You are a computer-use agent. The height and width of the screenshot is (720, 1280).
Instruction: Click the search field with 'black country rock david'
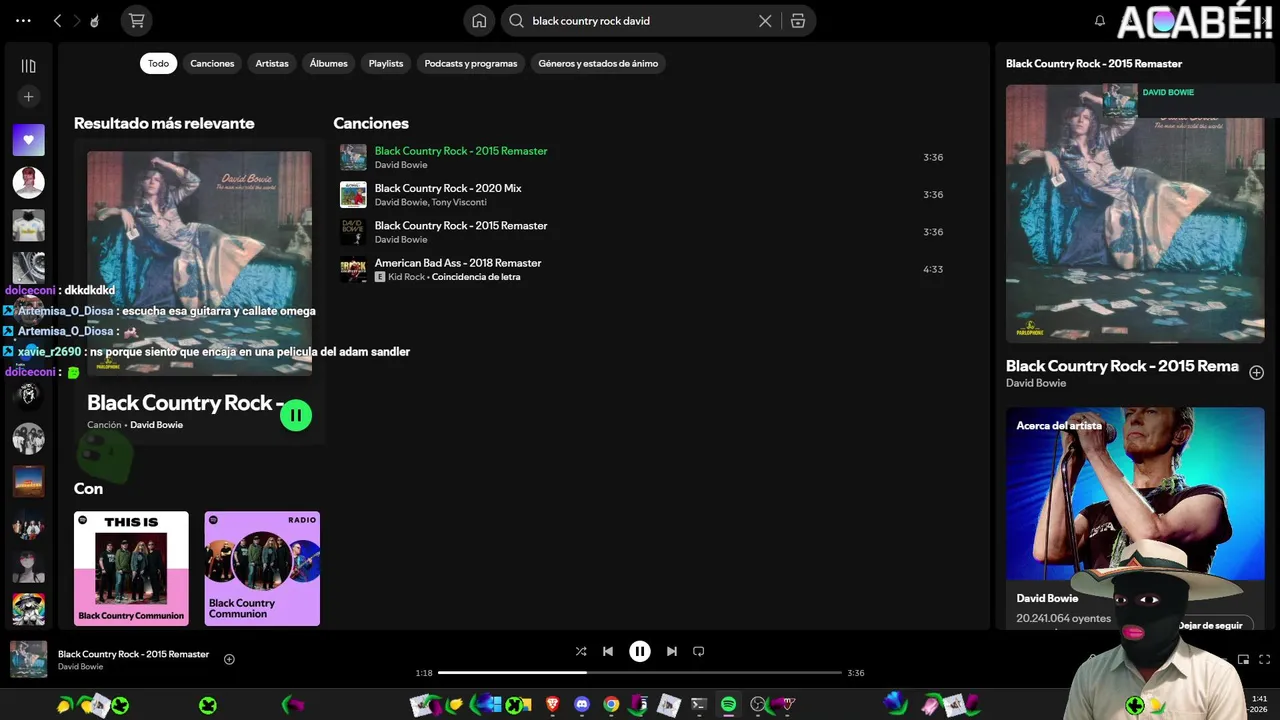640,20
